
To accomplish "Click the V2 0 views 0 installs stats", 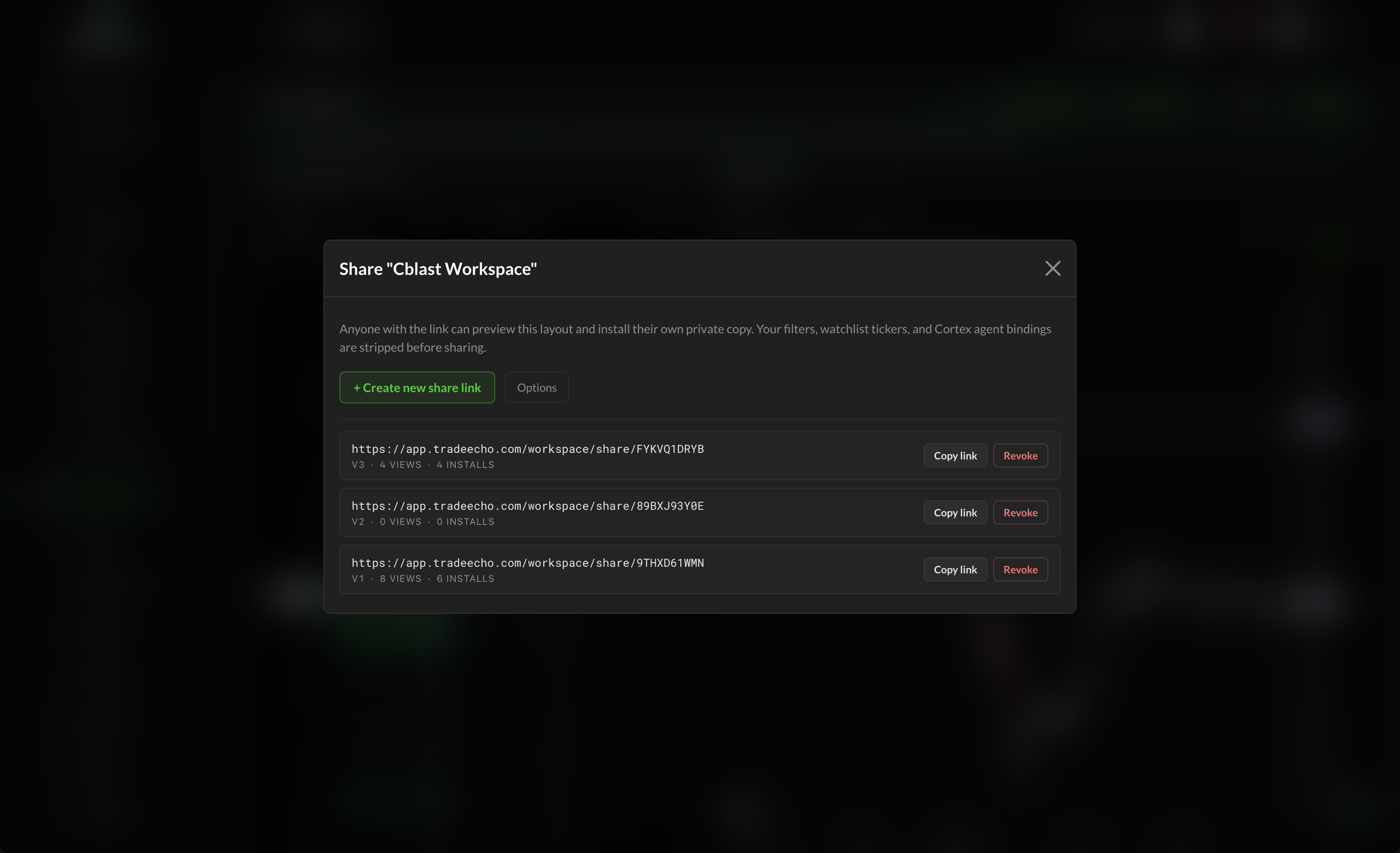I will click(423, 521).
